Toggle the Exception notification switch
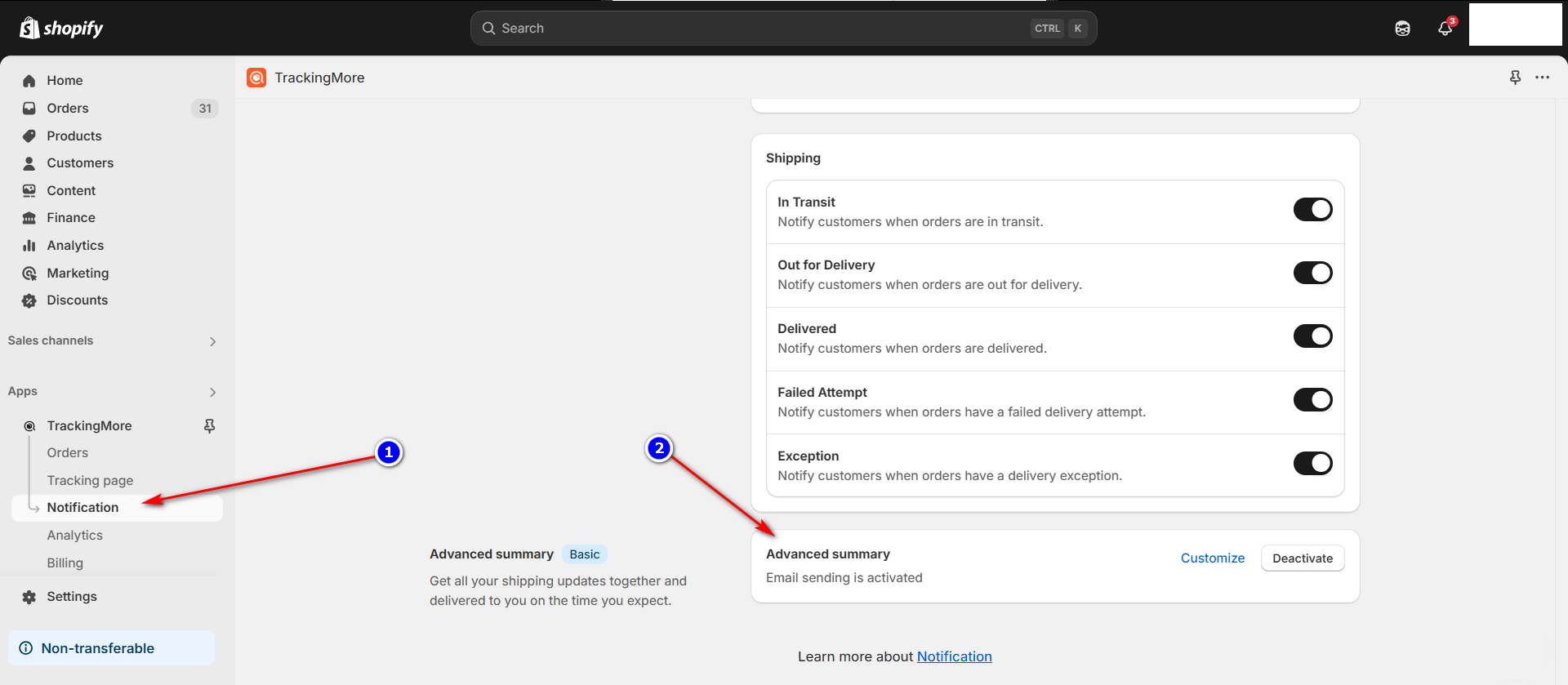Image resolution: width=1568 pixels, height=685 pixels. click(x=1312, y=463)
